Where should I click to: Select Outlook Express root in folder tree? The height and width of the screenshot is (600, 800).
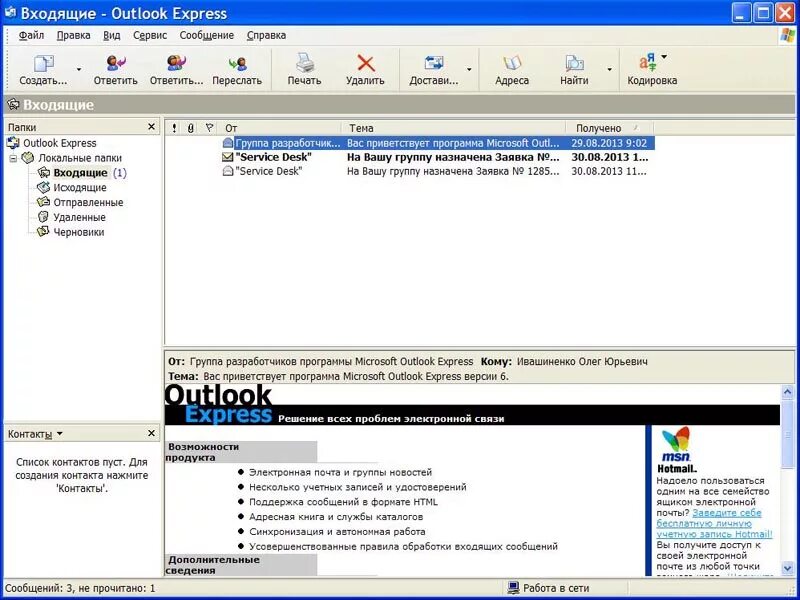(60, 143)
